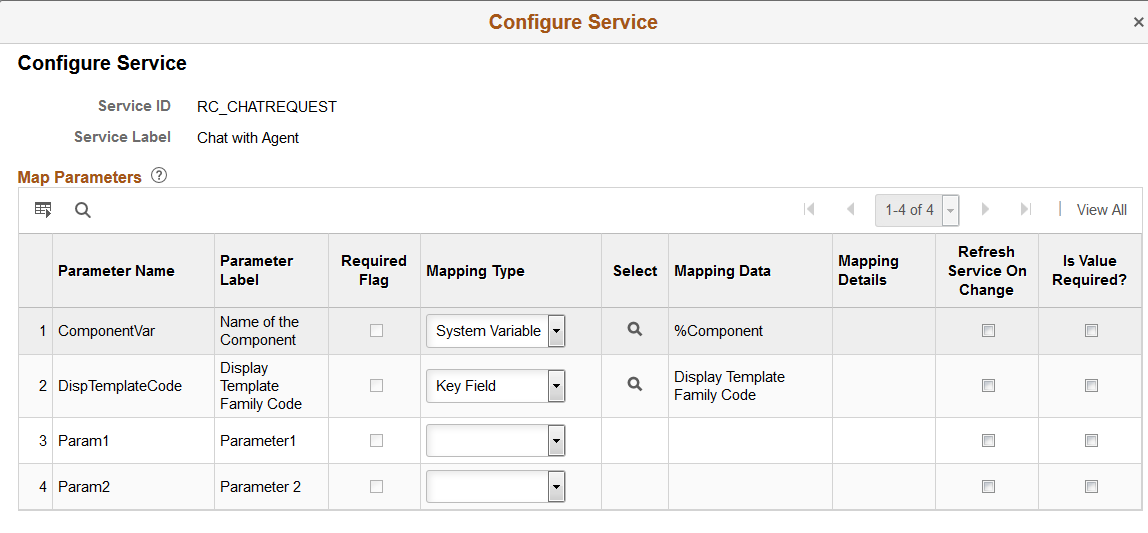
Task: Toggle Refresh Service On Change for ComponentVar
Action: (x=988, y=331)
